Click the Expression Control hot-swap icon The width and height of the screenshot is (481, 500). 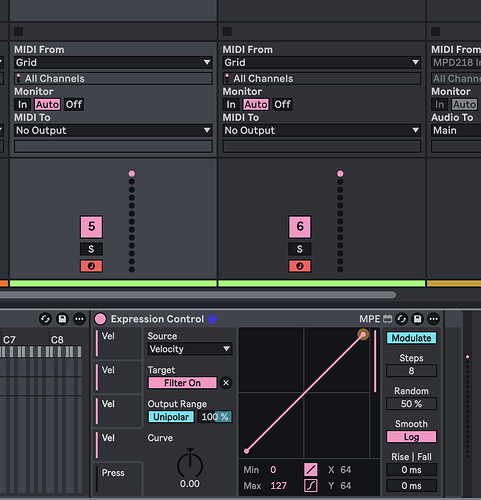pyautogui.click(x=402, y=319)
